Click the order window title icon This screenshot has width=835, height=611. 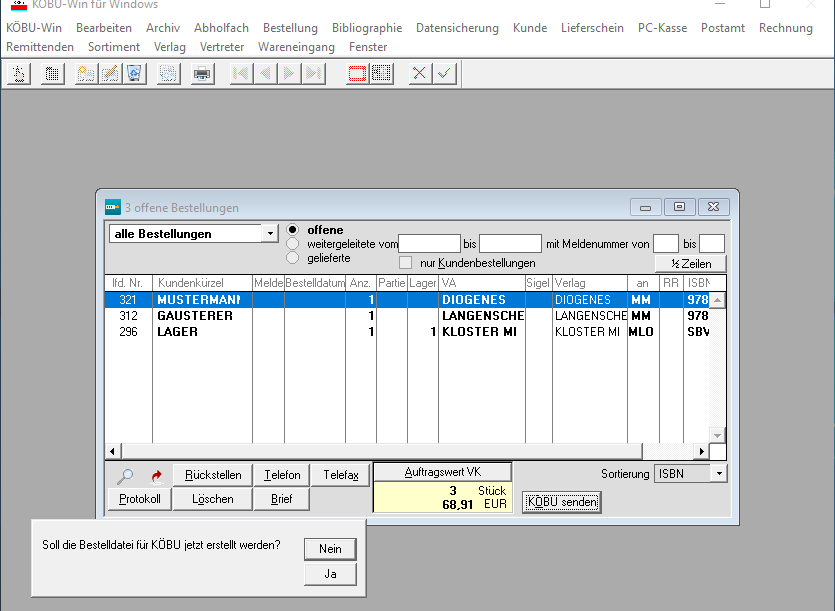coord(112,207)
